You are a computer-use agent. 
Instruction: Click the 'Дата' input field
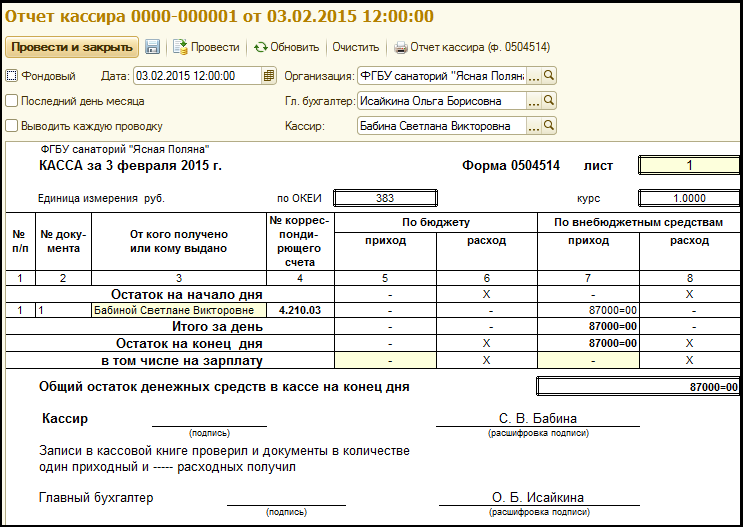(x=198, y=76)
